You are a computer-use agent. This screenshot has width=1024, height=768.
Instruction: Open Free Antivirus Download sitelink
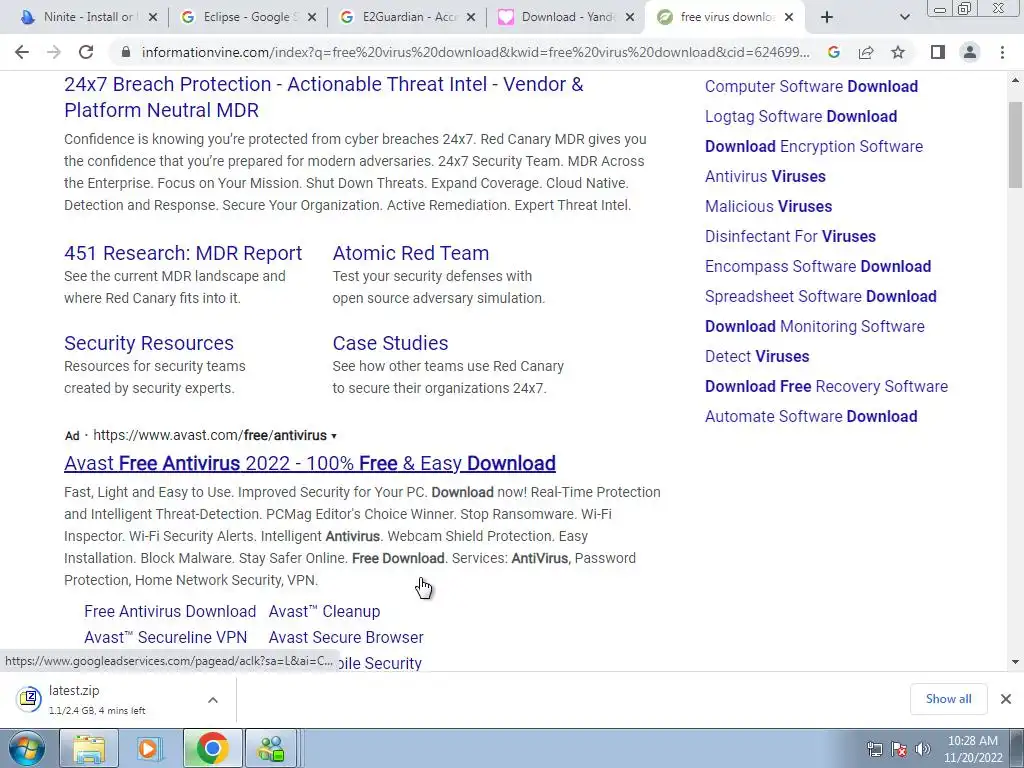point(170,611)
